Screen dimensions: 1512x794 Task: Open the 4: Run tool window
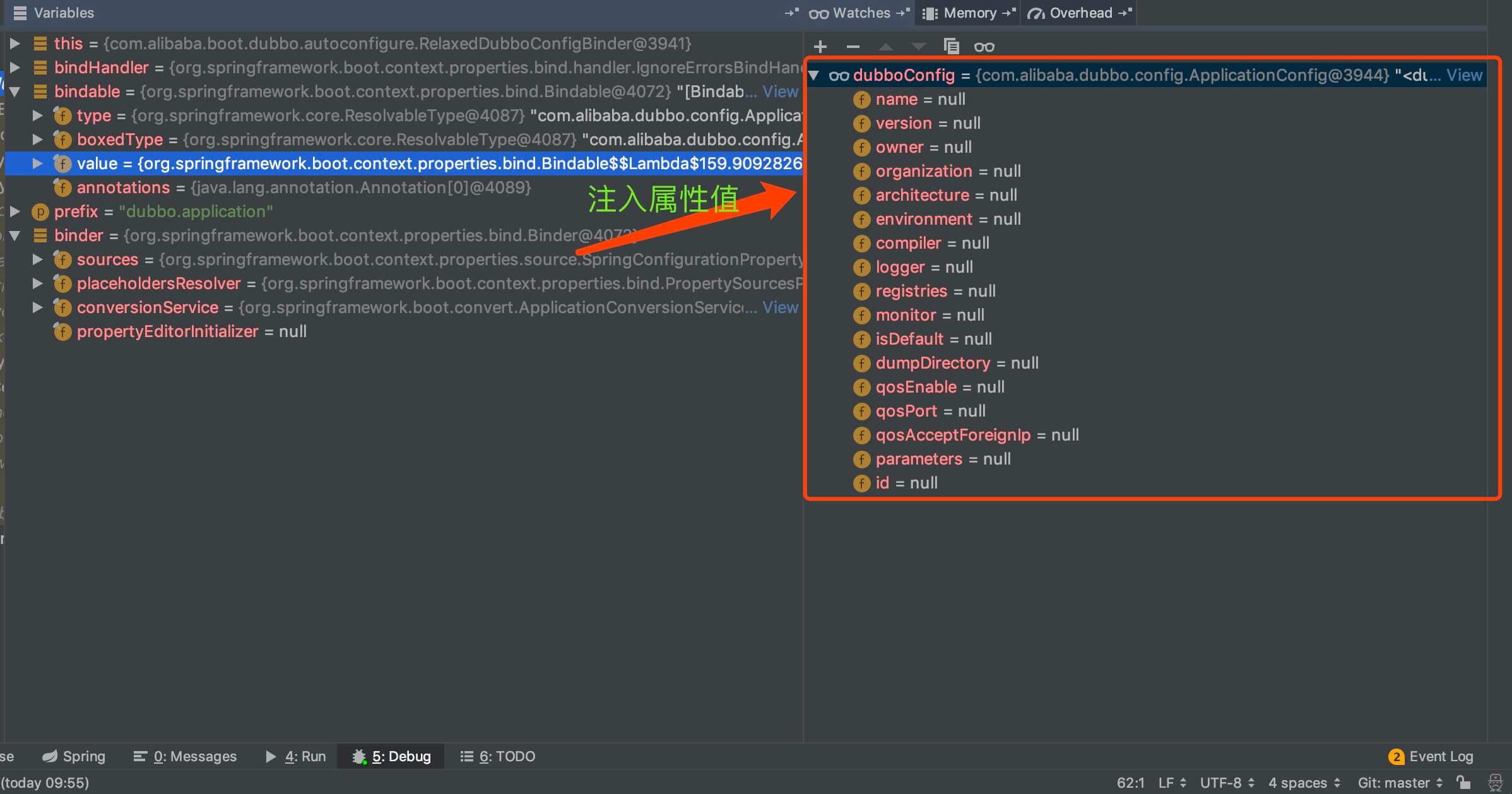click(296, 756)
